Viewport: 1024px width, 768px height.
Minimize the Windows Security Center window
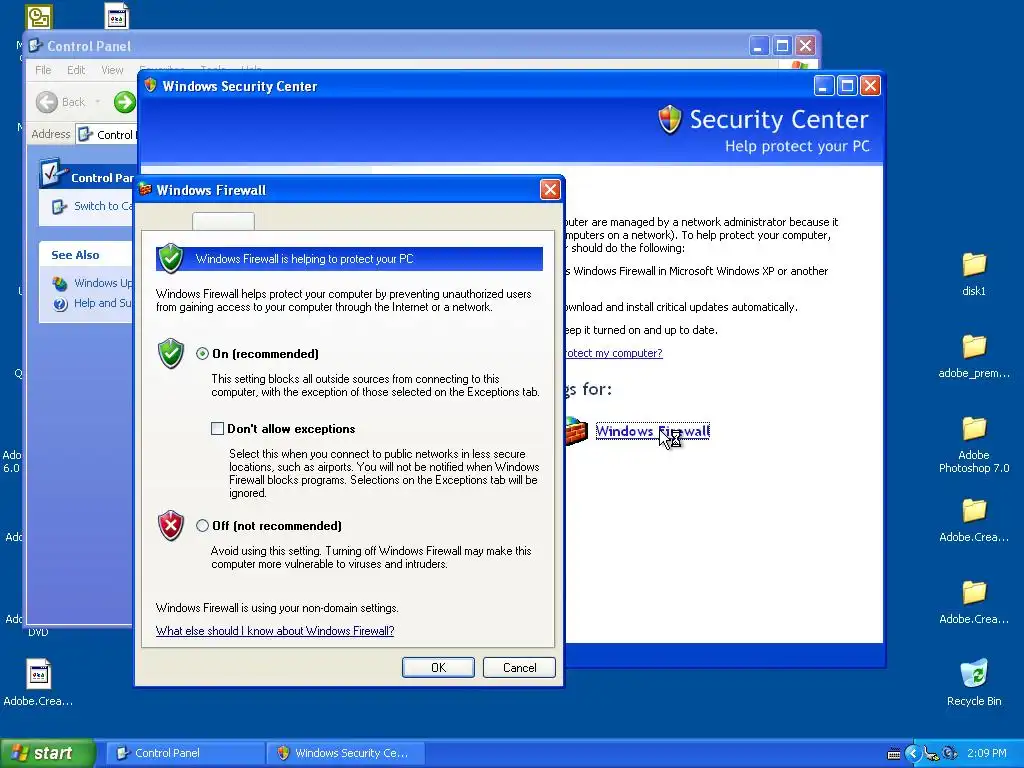tap(824, 86)
